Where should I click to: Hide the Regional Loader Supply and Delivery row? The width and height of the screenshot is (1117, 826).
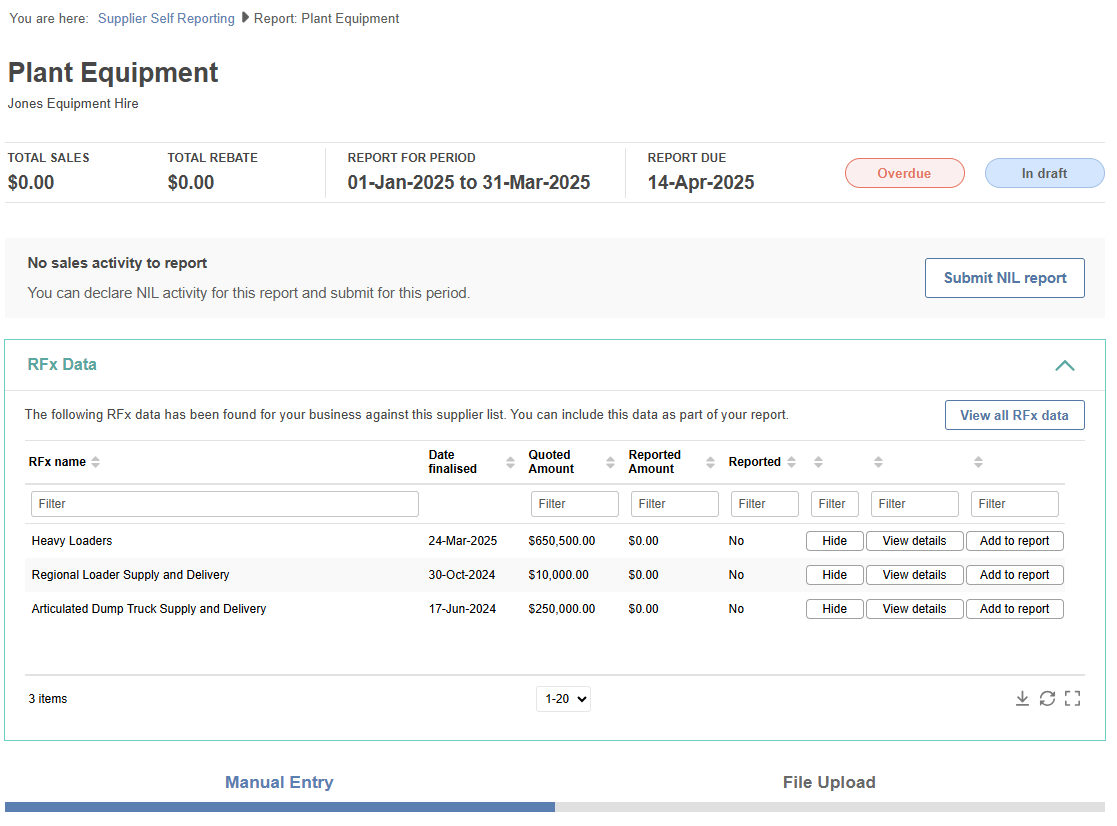pyautogui.click(x=834, y=575)
